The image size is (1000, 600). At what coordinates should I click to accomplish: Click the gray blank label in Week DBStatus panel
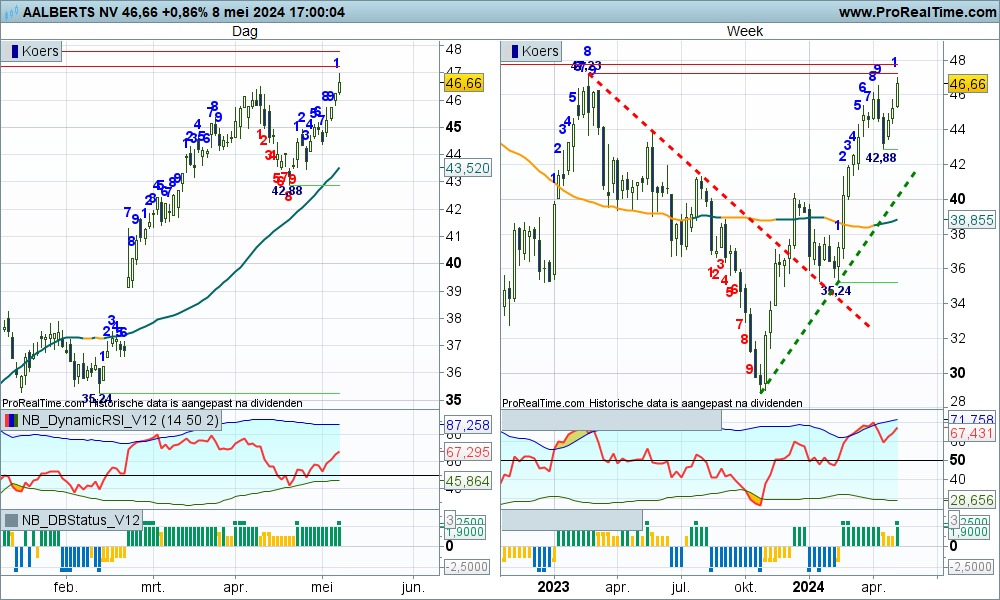pos(572,520)
